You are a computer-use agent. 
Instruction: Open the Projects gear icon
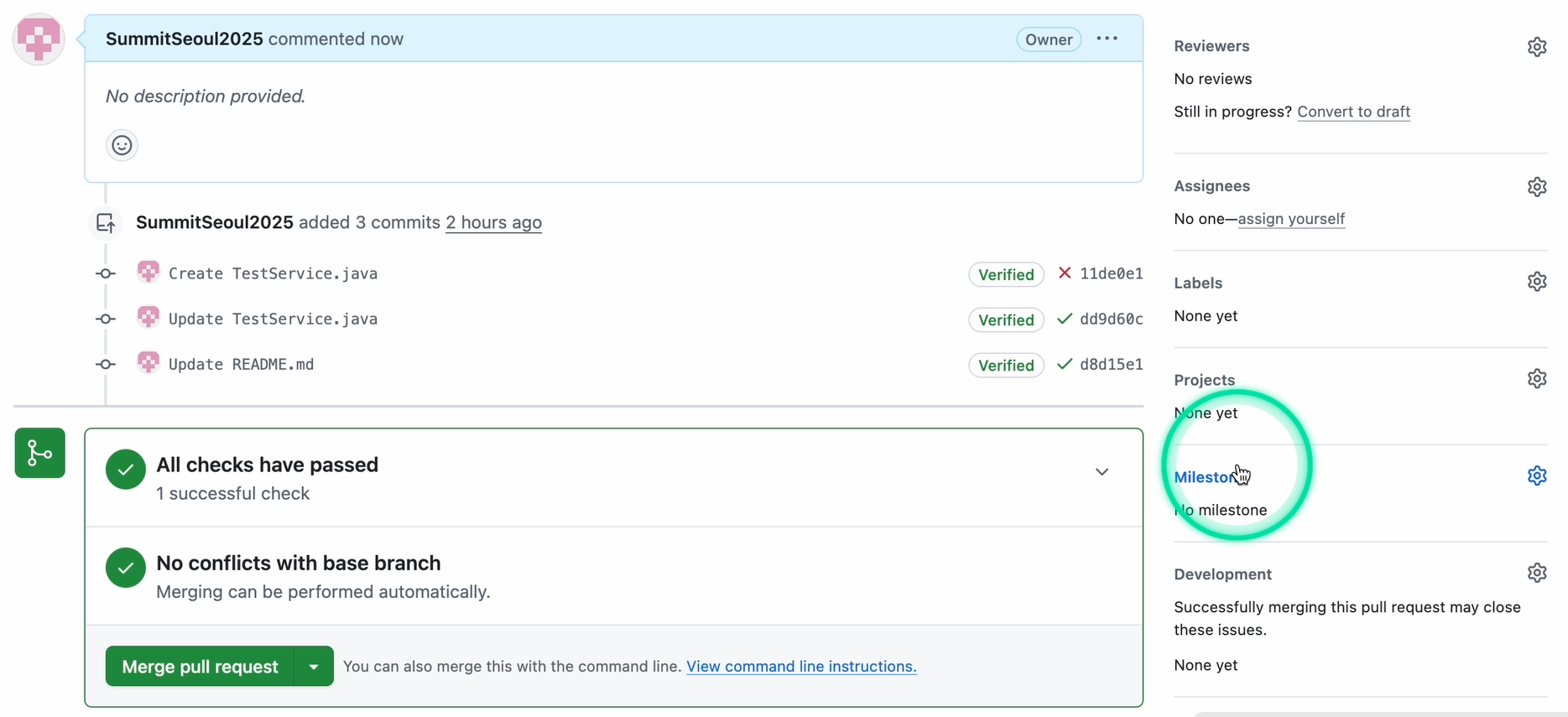1536,379
